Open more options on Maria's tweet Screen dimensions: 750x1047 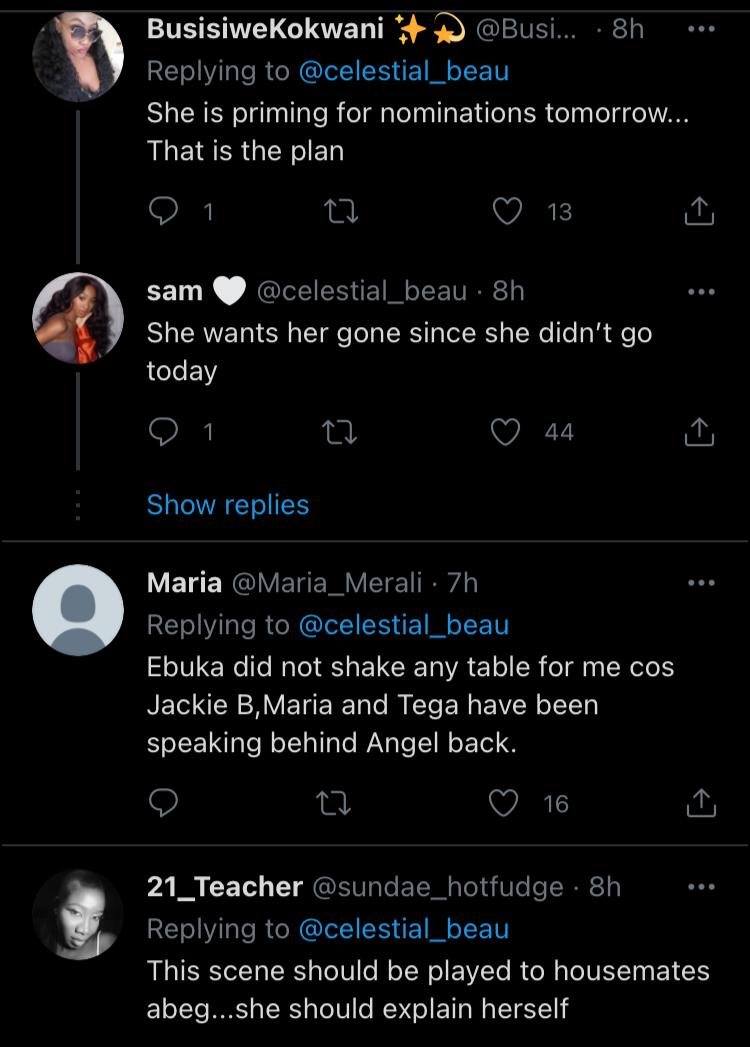[x=701, y=582]
